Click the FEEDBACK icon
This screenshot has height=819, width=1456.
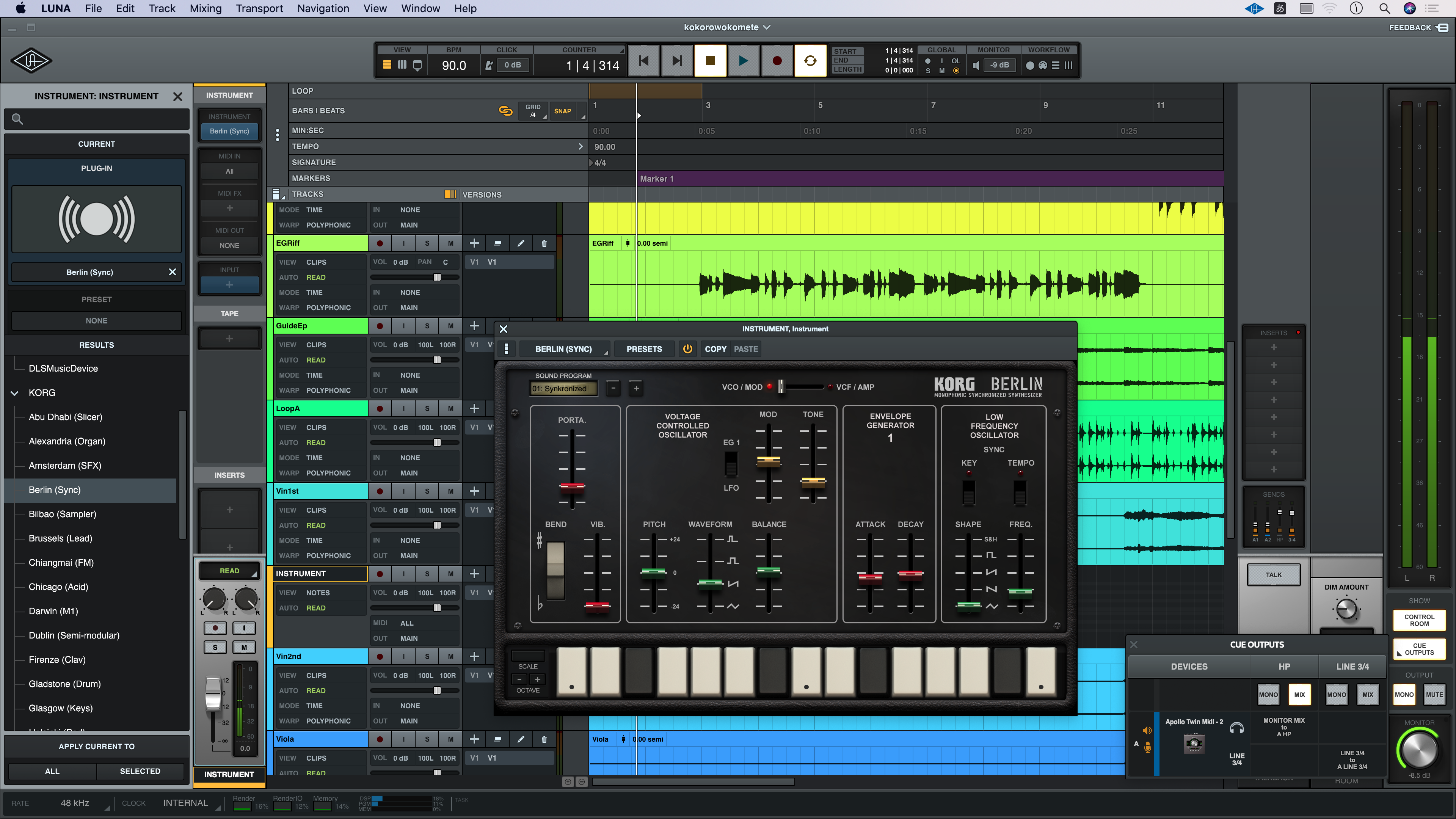(x=1443, y=27)
